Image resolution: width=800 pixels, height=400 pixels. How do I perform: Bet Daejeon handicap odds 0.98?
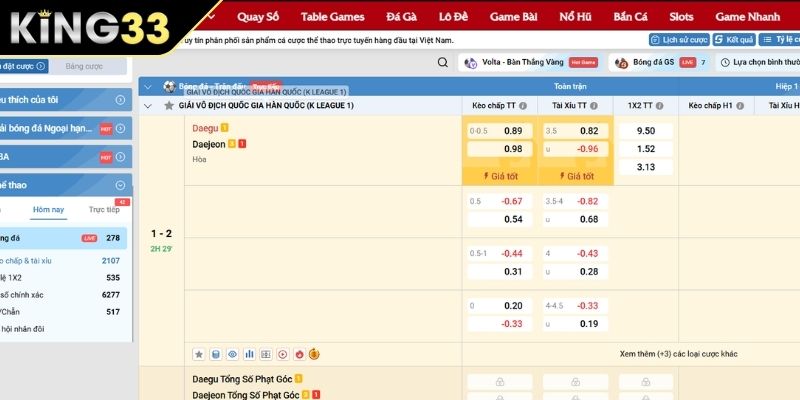(500, 148)
